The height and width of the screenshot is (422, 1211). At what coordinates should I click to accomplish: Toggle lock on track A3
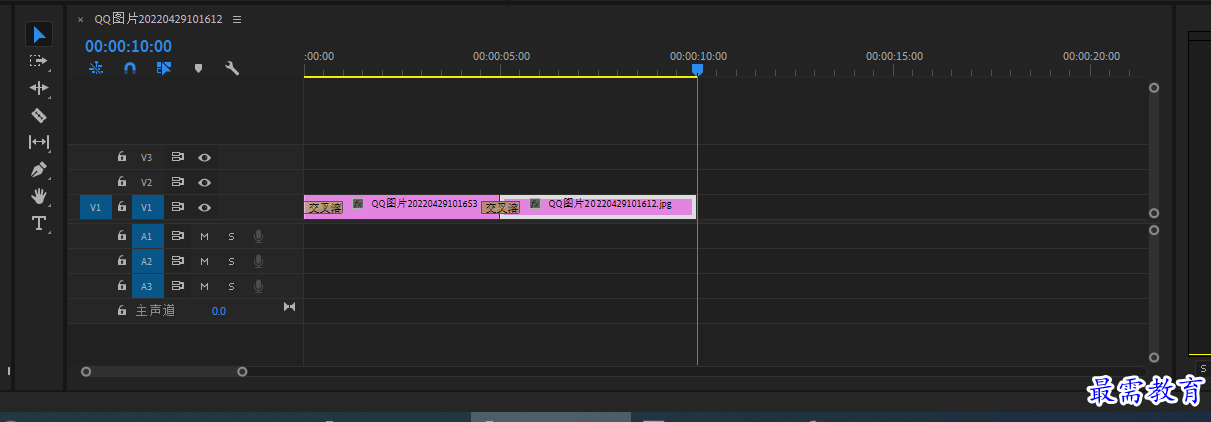pos(122,286)
